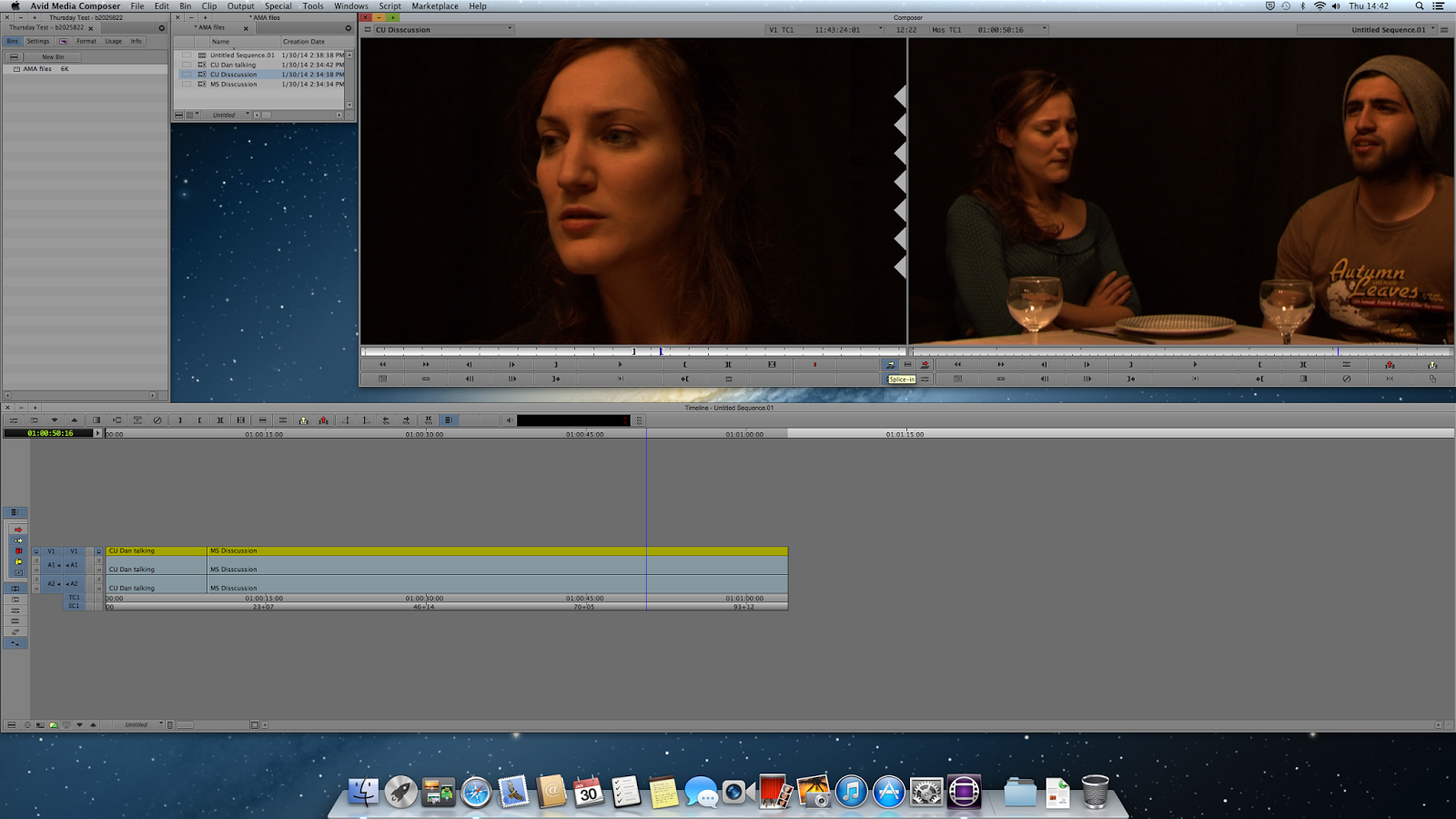Click the Splice-In yellow arrow button
1456x819 pixels.
coord(890,364)
